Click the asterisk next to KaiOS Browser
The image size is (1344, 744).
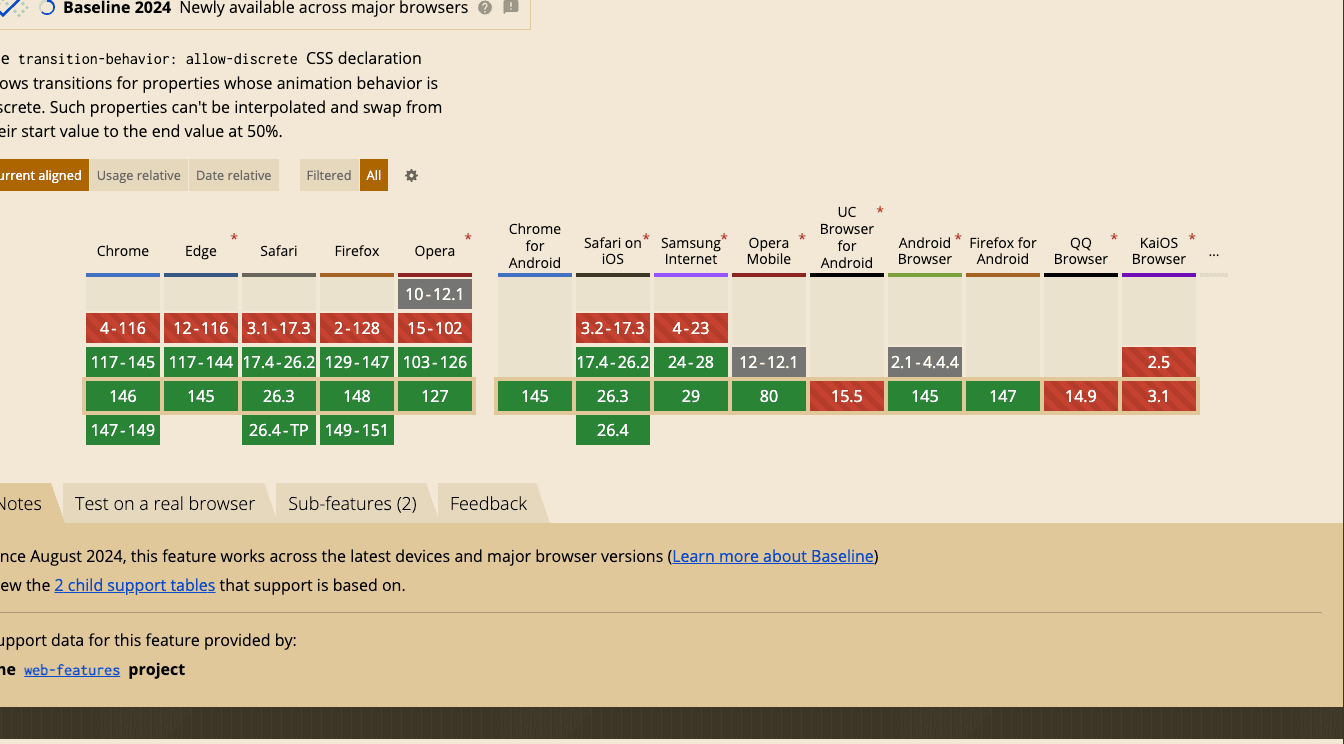point(1192,238)
